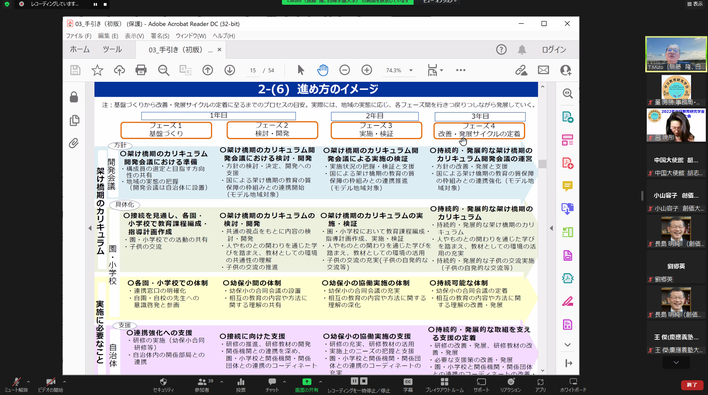This screenshot has height=395, width=708.
Task: Click green screen share button in Zoom
Action: tap(307, 384)
